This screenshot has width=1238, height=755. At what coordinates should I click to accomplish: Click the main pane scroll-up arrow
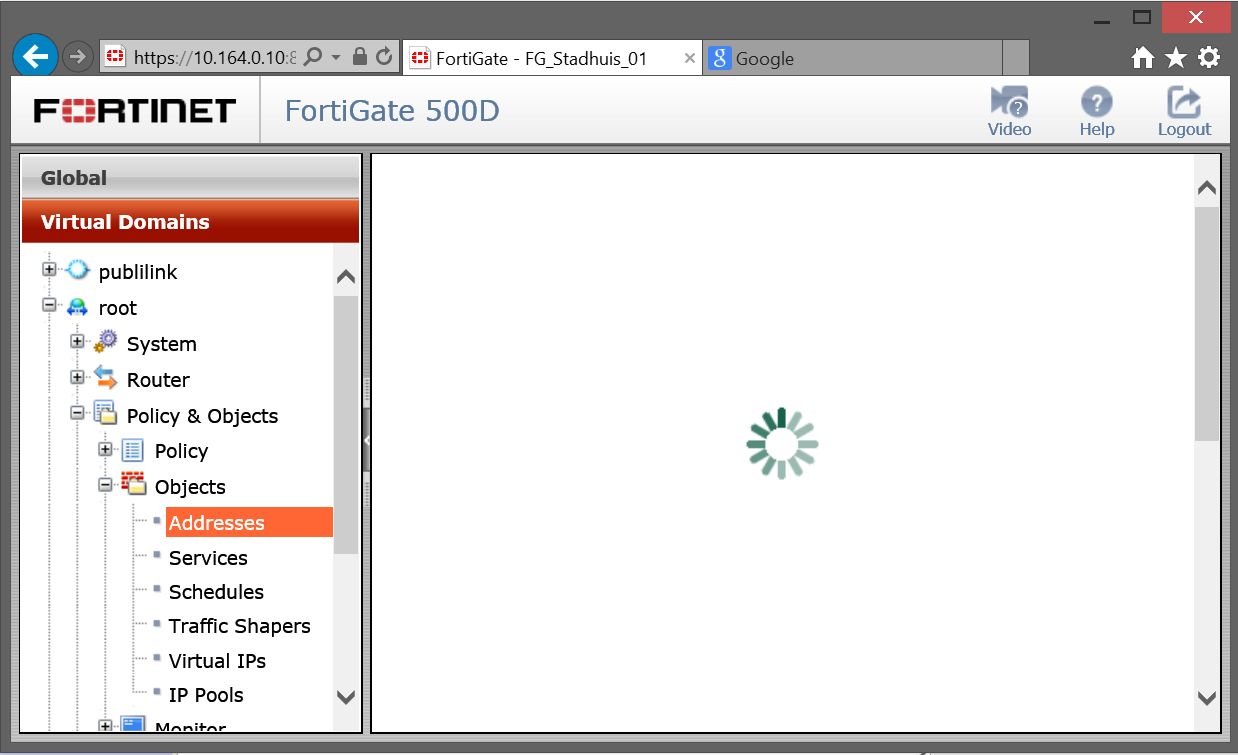coord(1207,188)
